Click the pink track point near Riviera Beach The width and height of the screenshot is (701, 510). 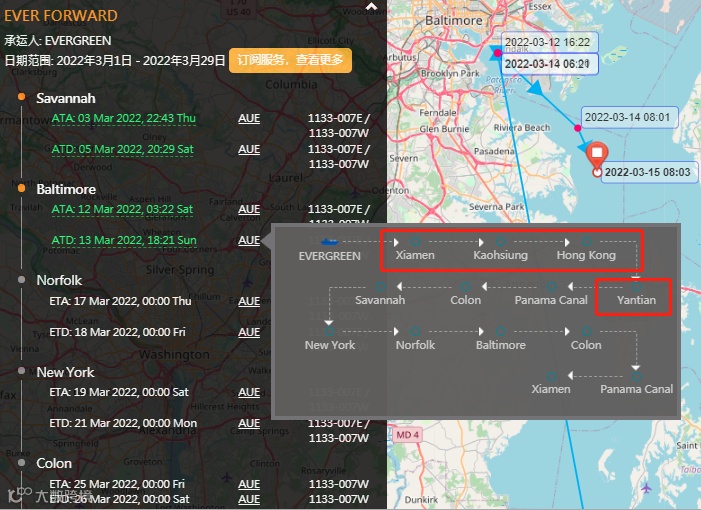pos(578,128)
